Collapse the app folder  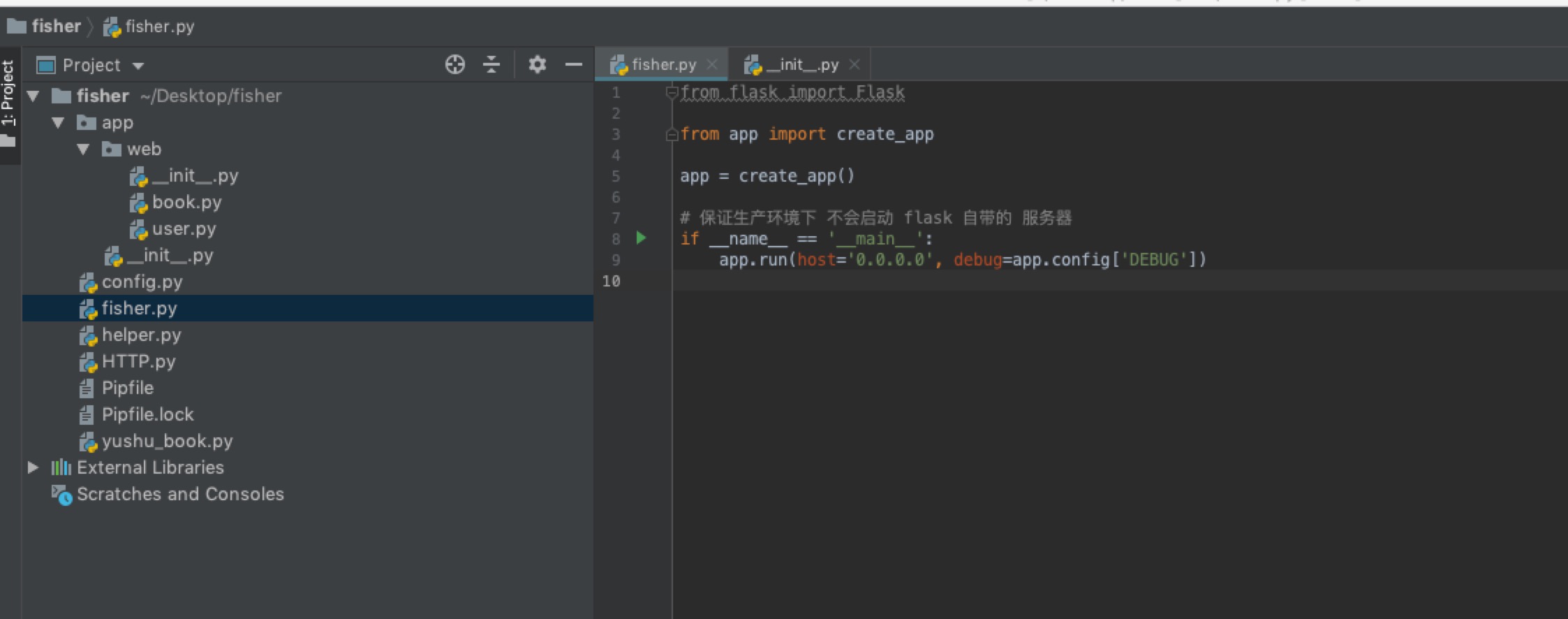tap(58, 122)
